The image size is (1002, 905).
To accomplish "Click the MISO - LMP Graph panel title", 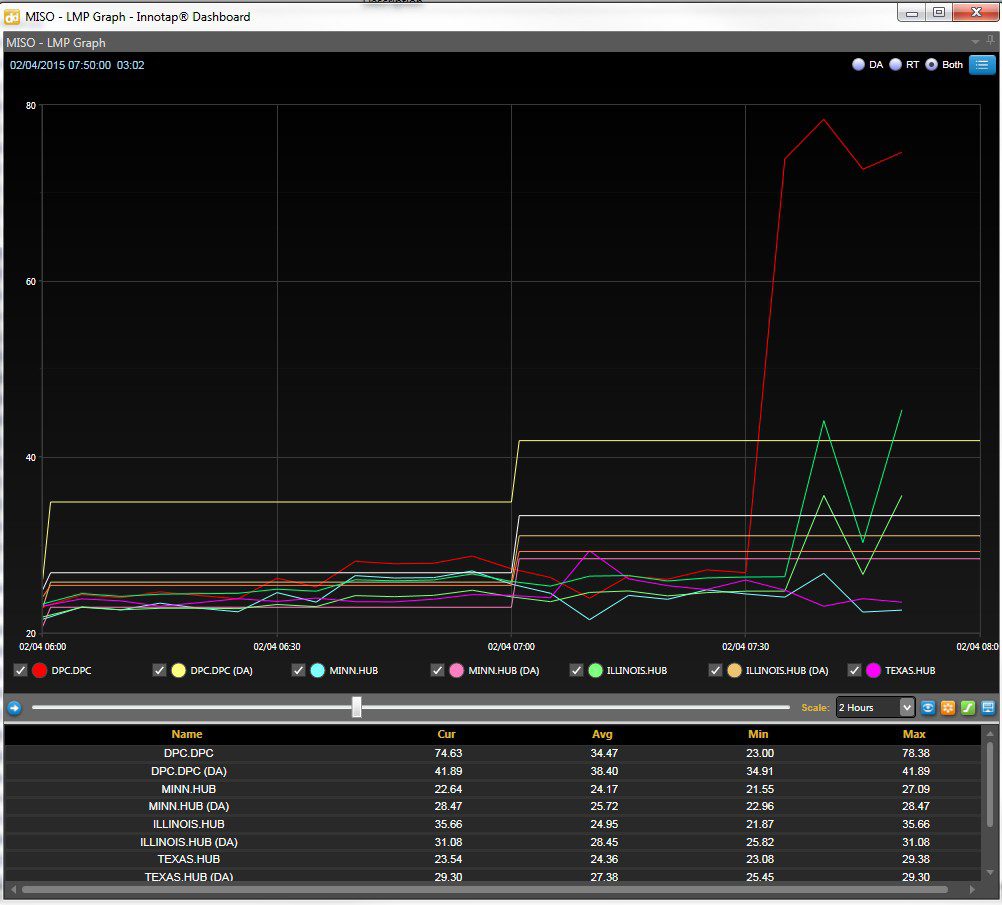I will click(56, 43).
